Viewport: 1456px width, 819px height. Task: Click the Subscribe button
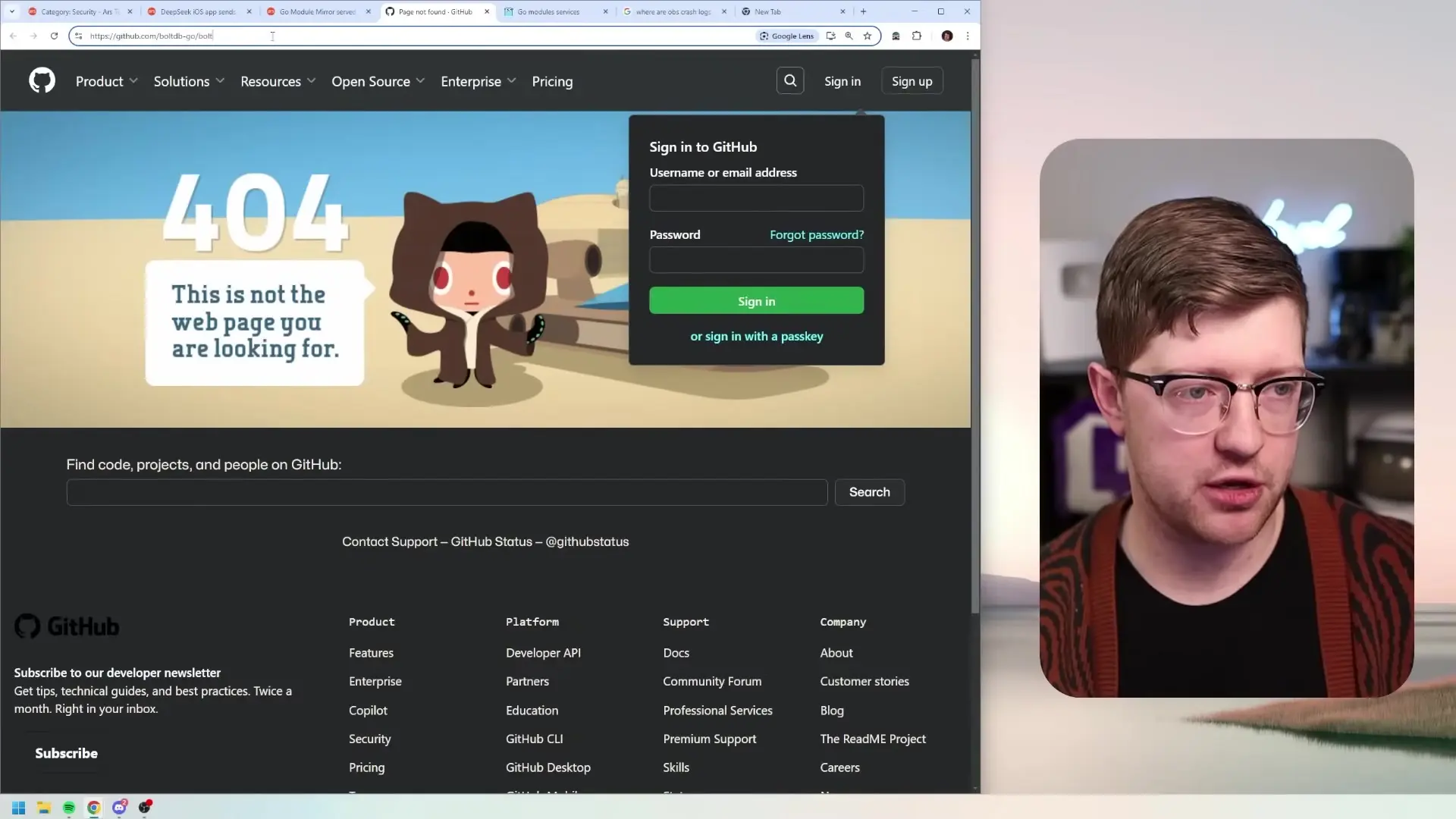[x=66, y=753]
